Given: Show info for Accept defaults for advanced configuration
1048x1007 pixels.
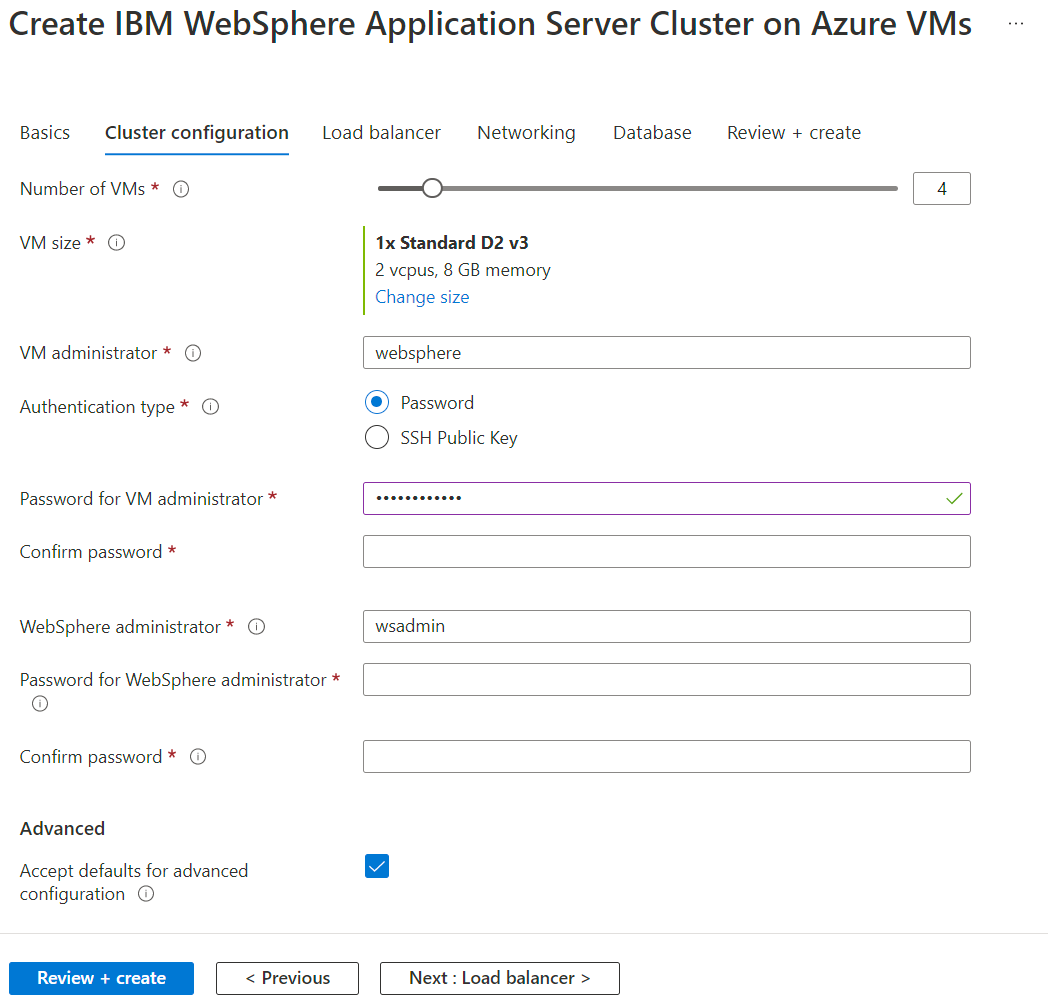Looking at the screenshot, I should [146, 893].
